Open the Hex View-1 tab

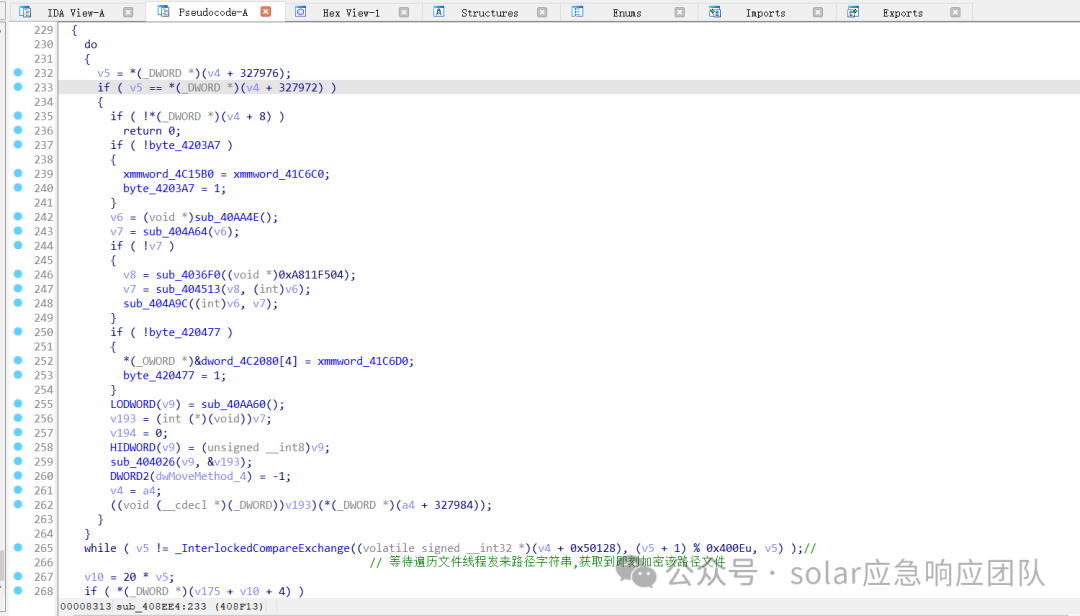click(351, 12)
